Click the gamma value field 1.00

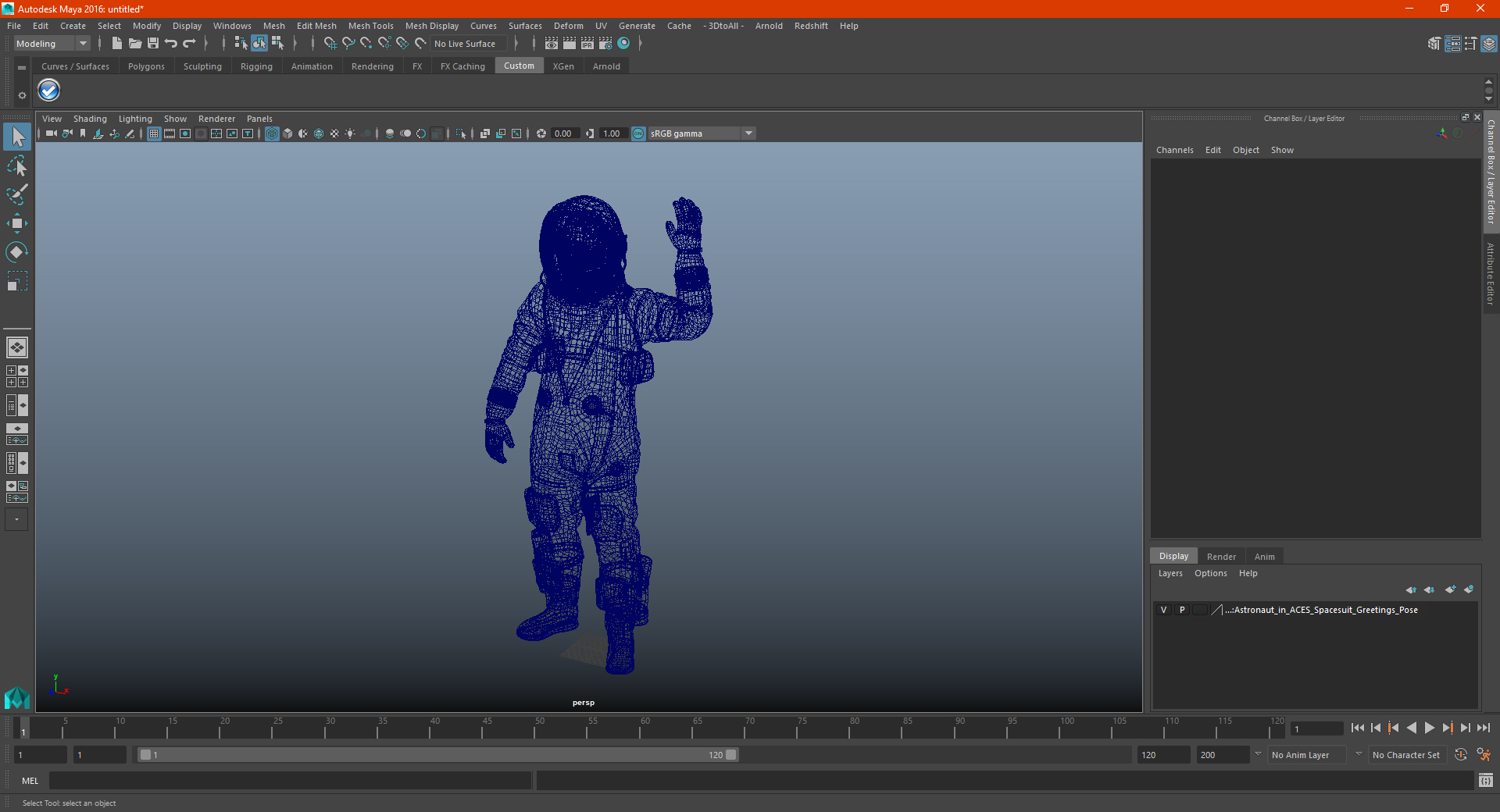coord(613,134)
